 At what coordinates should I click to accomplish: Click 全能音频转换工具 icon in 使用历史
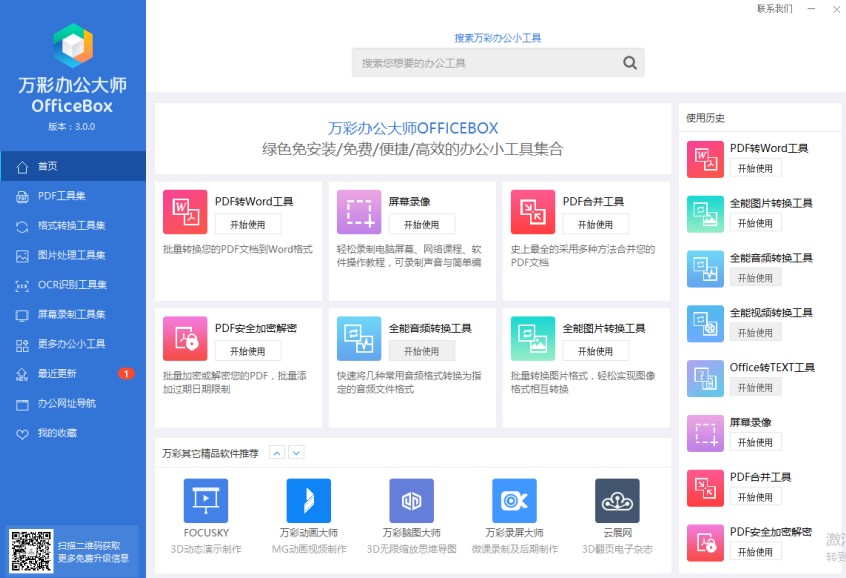(705, 269)
